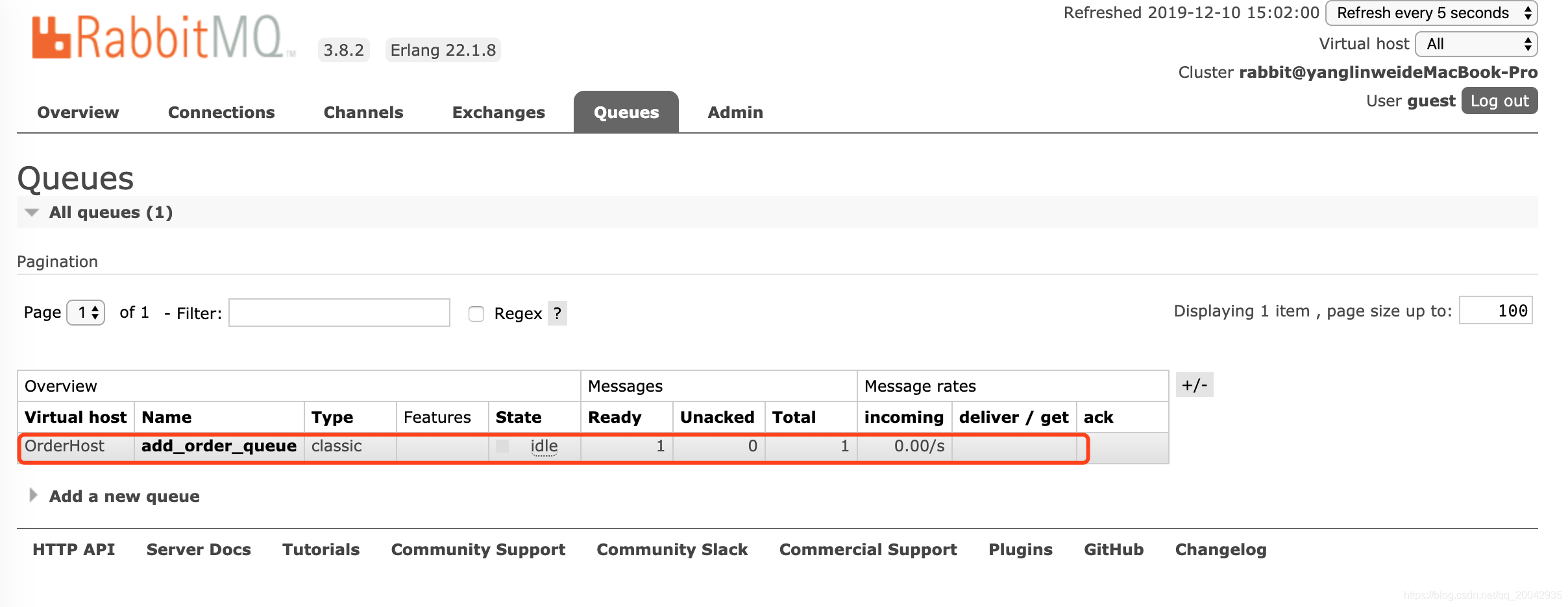Open the Changelog footer link
This screenshot has height=607, width=1568.
[x=1221, y=549]
